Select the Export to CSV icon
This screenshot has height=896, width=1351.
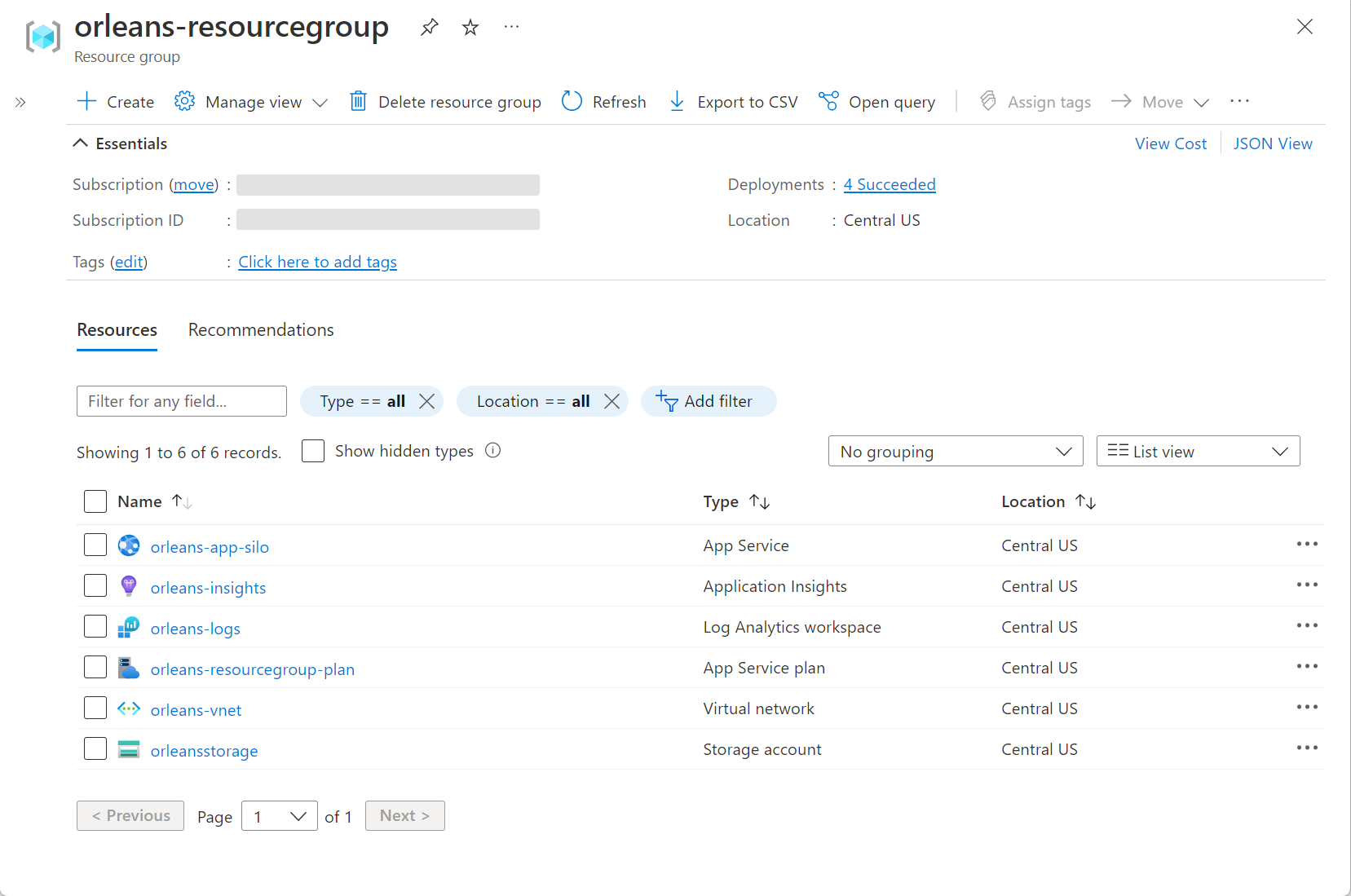click(677, 101)
